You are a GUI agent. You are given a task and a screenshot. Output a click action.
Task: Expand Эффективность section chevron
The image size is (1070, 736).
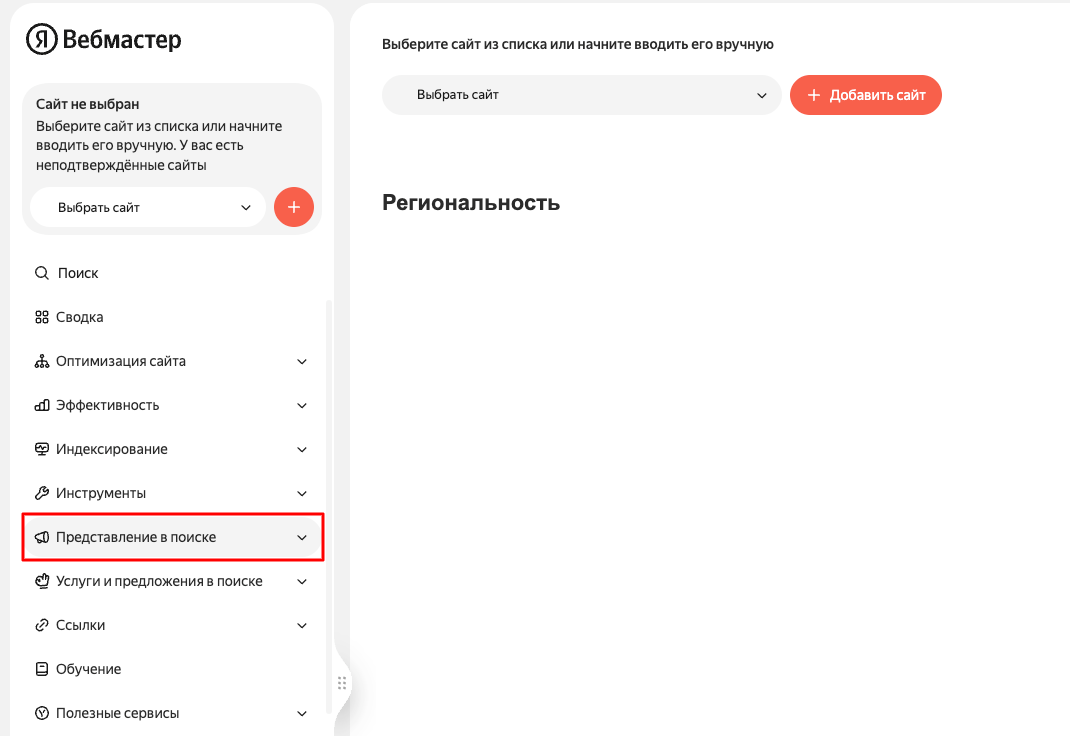pyautogui.click(x=302, y=405)
